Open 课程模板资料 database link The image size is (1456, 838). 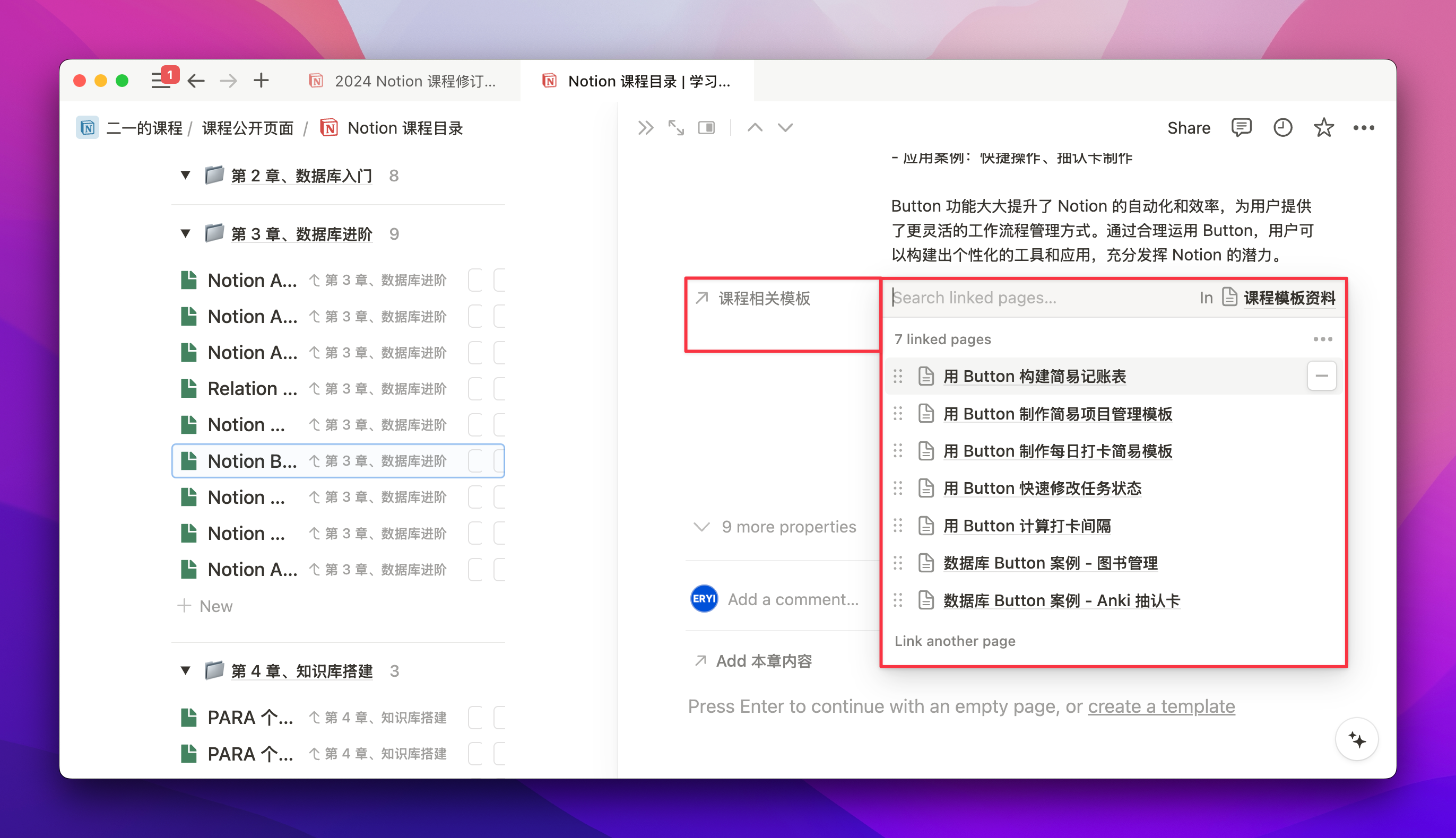tap(1289, 298)
